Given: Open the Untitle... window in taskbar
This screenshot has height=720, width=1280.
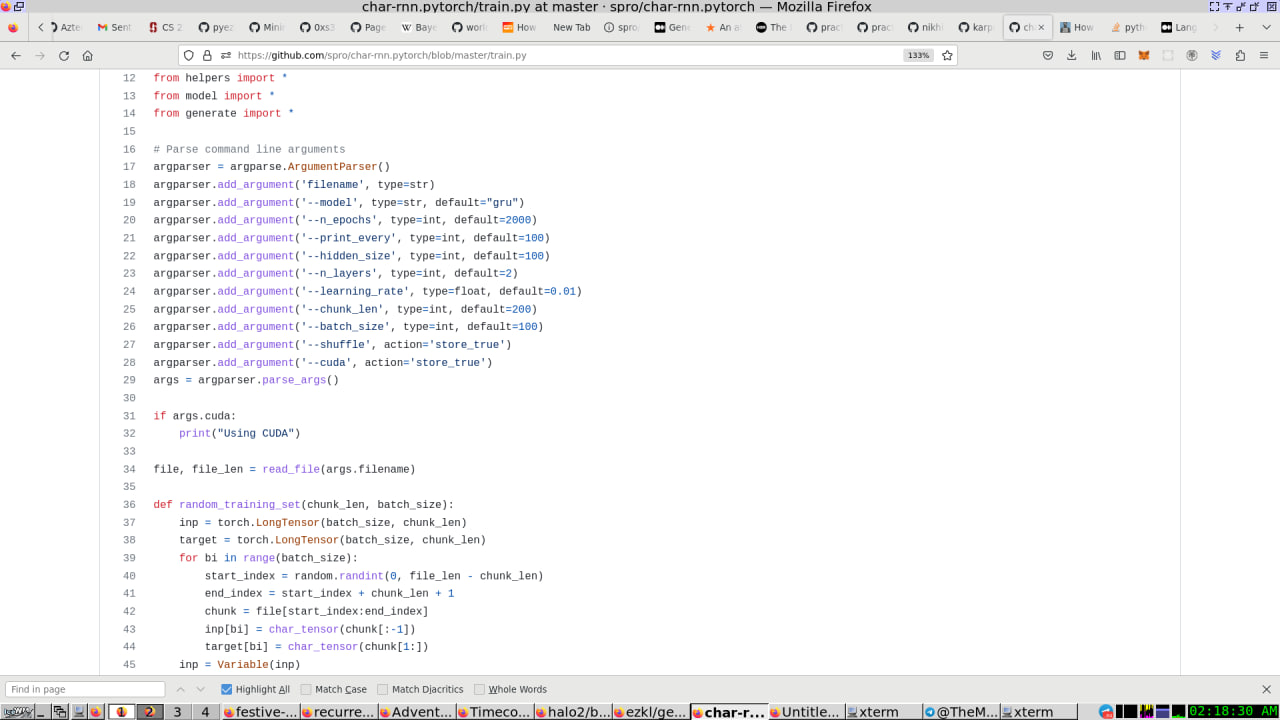Looking at the screenshot, I should coord(806,712).
